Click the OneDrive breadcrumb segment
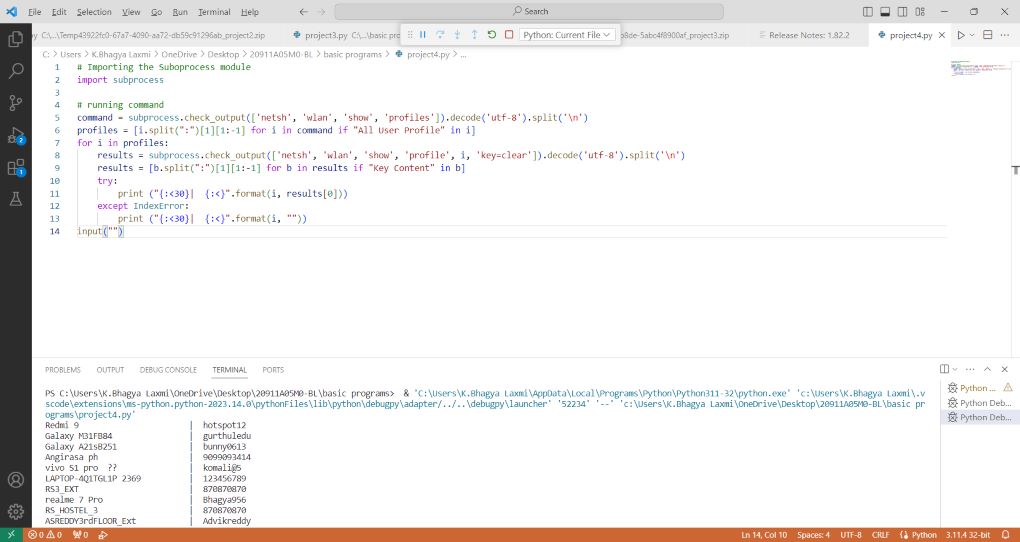Viewport: 1020px width, 542px height. 179,55
